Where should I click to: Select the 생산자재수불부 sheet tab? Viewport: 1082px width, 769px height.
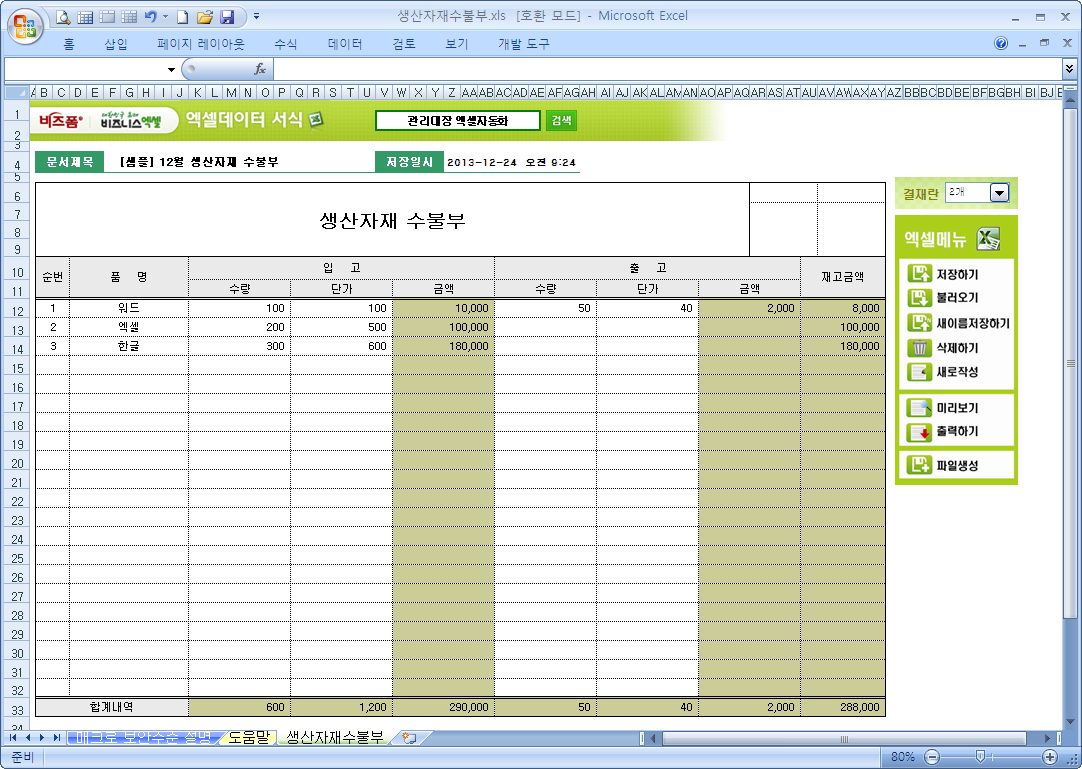pos(335,737)
